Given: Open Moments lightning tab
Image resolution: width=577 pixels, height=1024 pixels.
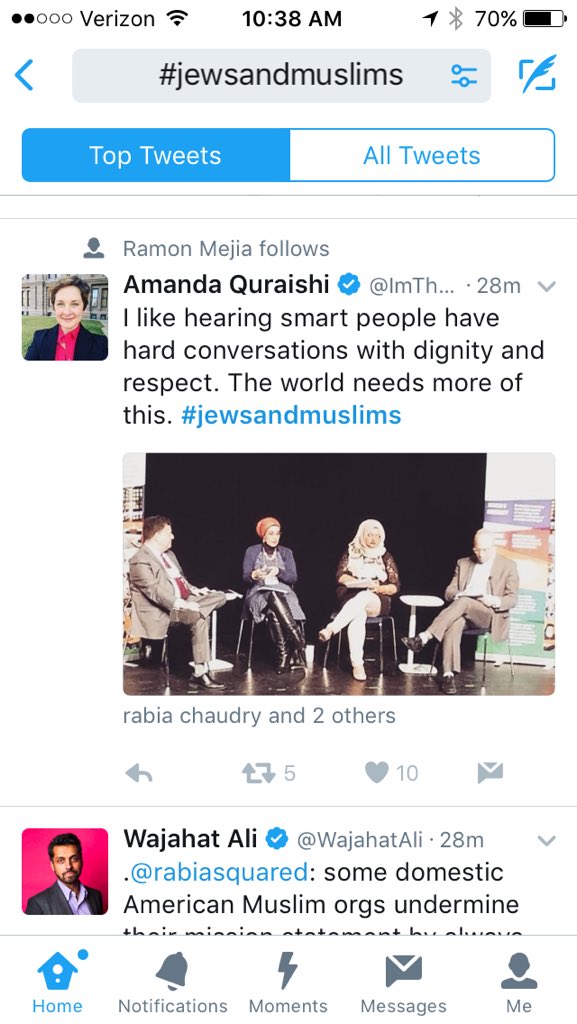Looking at the screenshot, I should (x=288, y=982).
